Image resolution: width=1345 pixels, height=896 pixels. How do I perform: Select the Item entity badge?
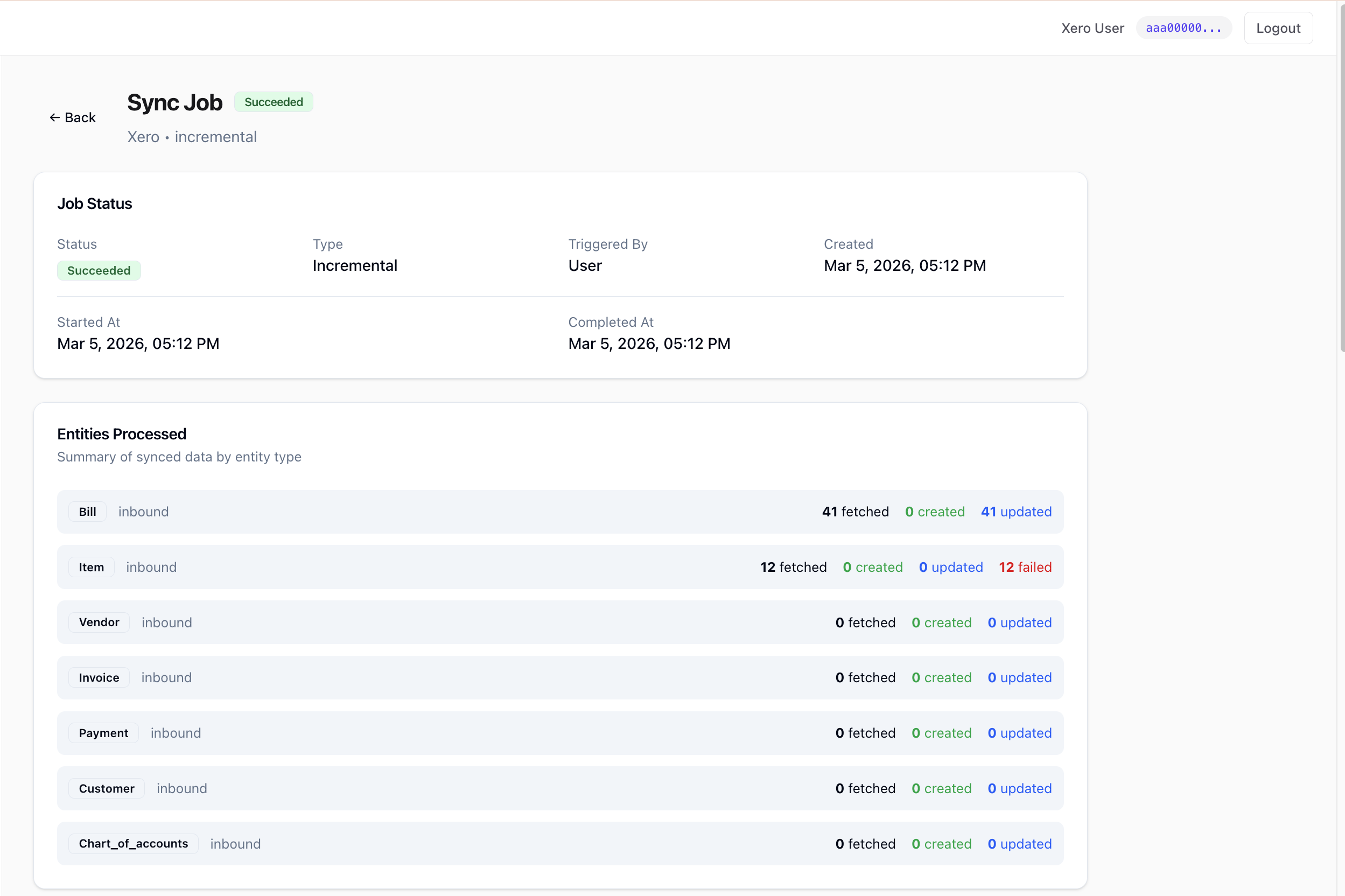pos(92,567)
